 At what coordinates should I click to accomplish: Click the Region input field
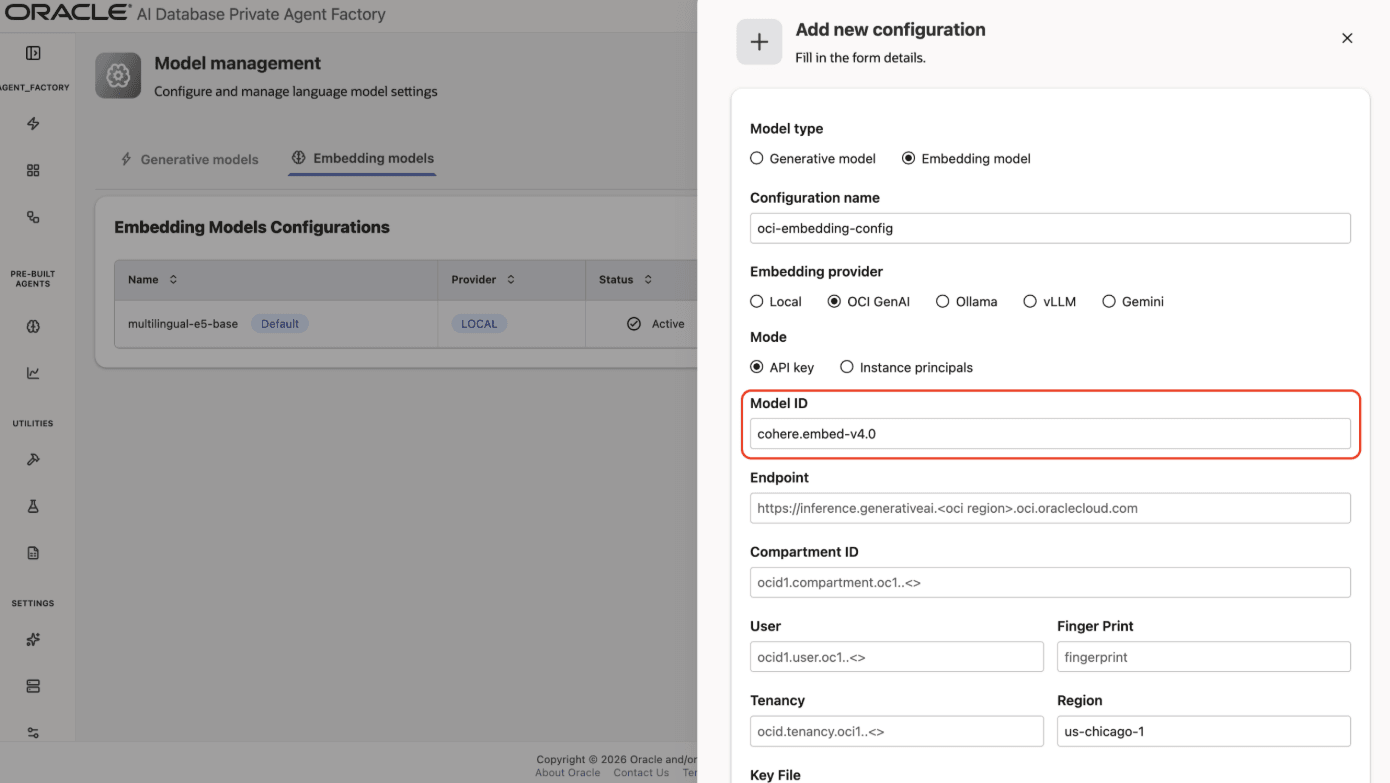pos(1204,731)
